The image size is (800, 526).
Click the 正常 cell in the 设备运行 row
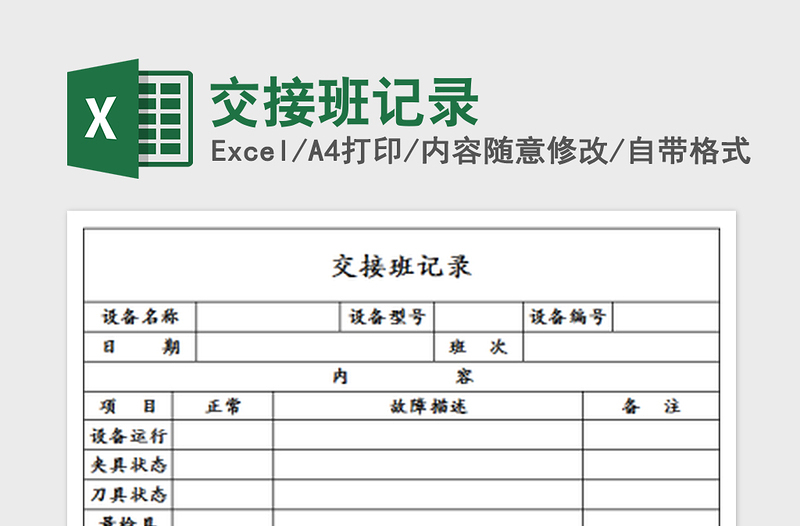click(x=223, y=435)
